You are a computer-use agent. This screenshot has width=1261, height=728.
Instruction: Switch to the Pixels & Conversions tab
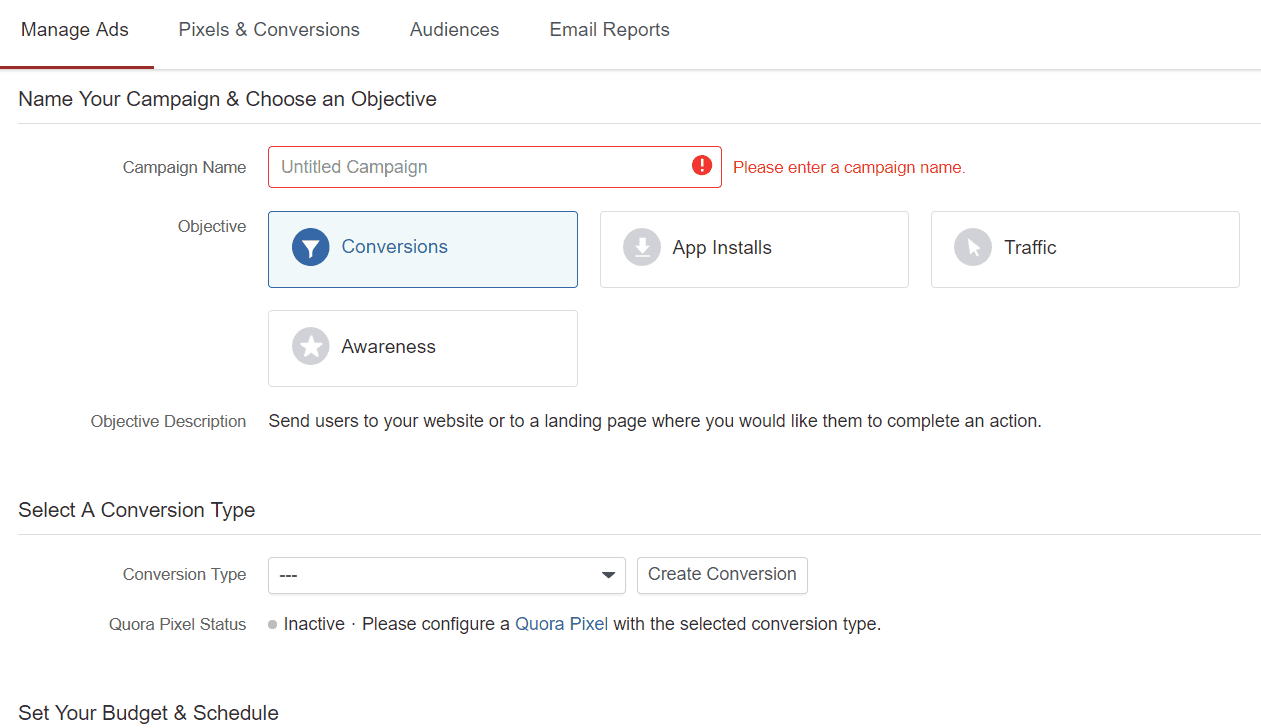pyautogui.click(x=268, y=29)
